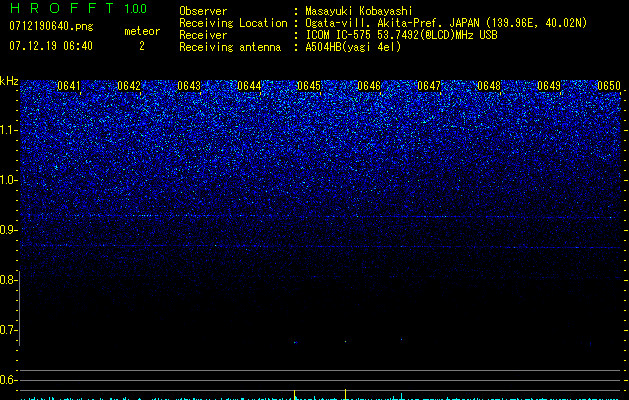Click the 0.7 kHz axis label

[8, 330]
